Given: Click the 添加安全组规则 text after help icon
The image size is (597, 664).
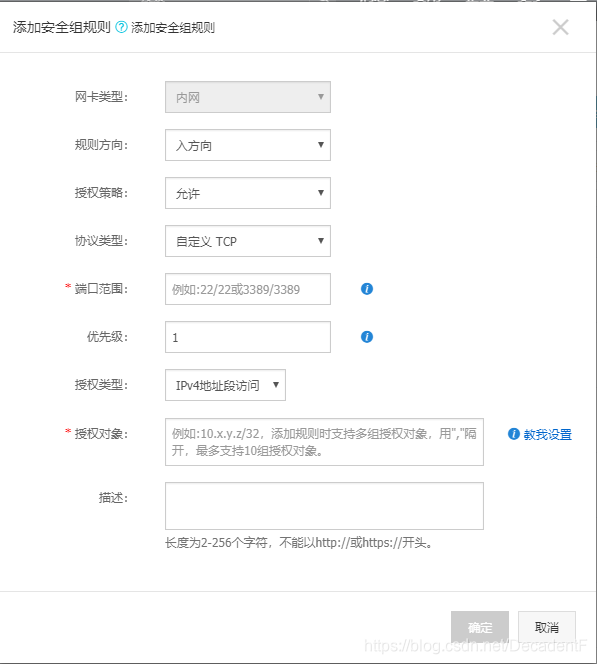Looking at the screenshot, I should [x=173, y=28].
